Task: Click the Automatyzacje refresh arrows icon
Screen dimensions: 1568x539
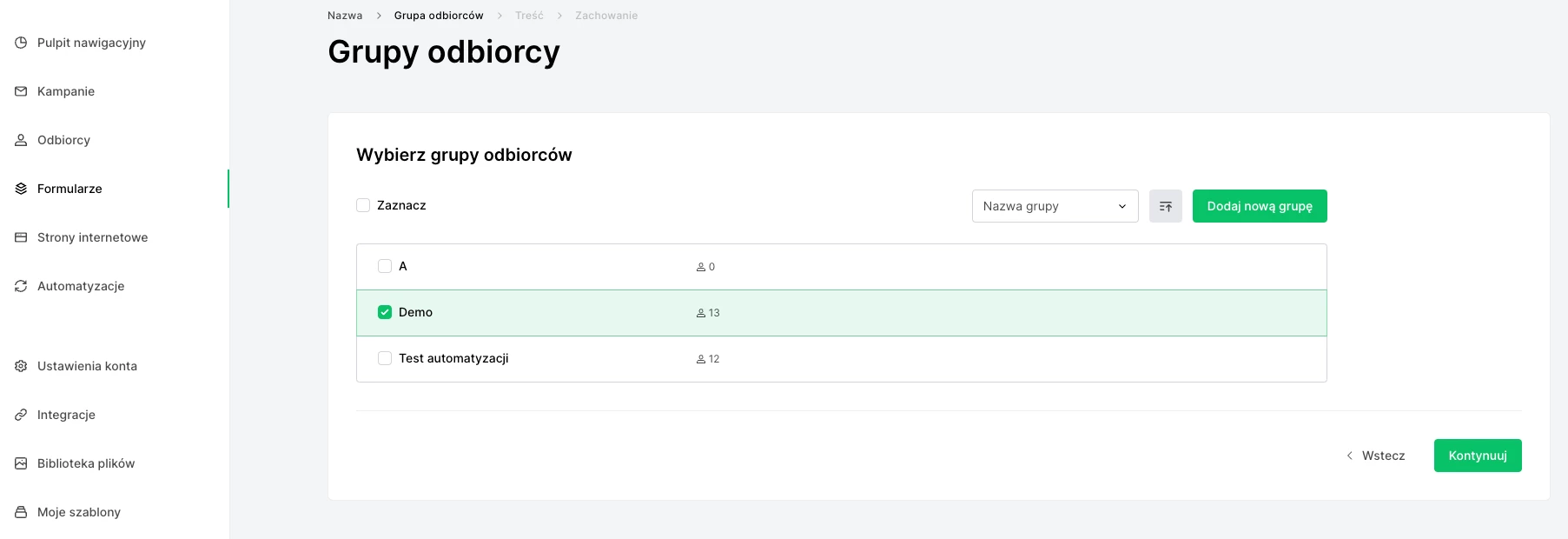Action: [x=21, y=286]
